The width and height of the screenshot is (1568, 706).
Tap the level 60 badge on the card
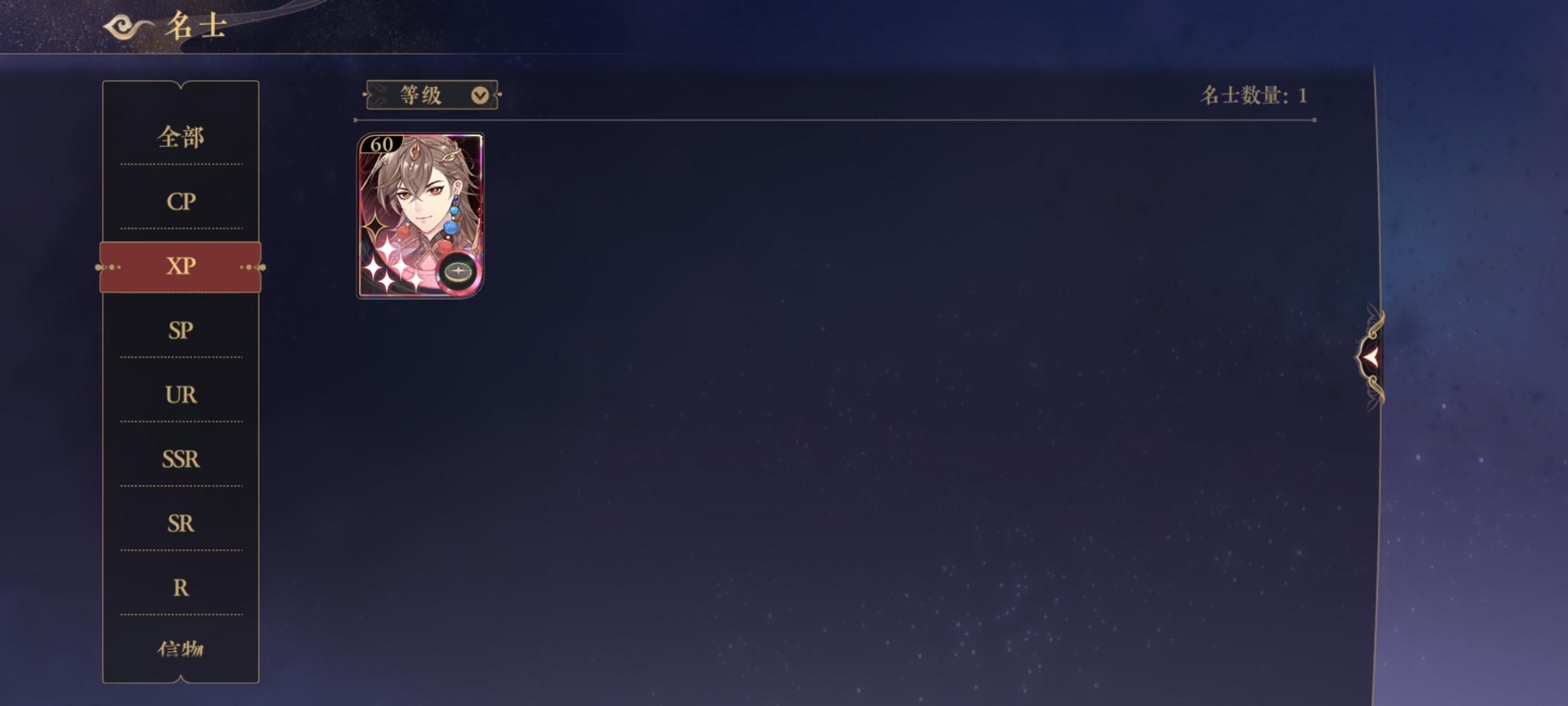pos(381,144)
